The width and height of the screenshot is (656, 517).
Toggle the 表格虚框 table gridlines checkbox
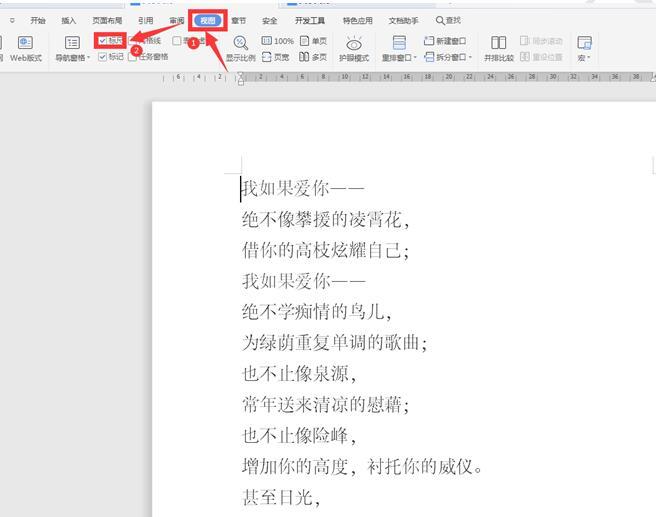[x=177, y=41]
